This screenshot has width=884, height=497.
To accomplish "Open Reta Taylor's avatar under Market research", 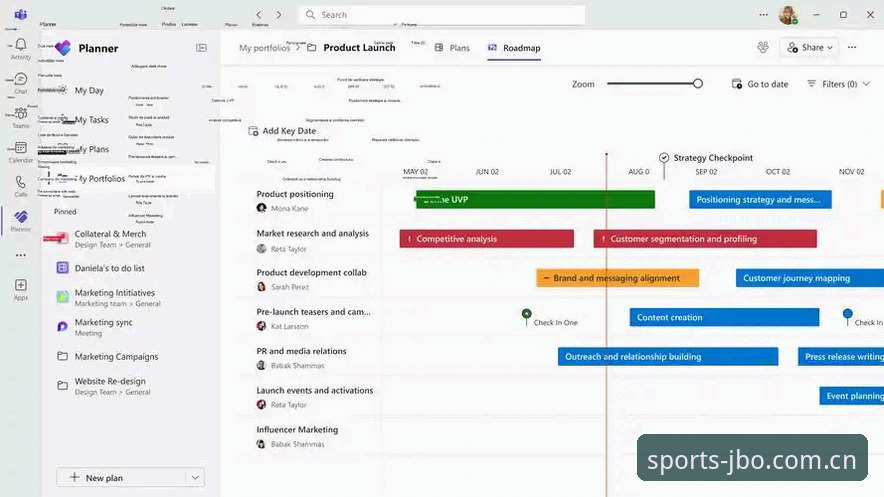I will tap(262, 248).
